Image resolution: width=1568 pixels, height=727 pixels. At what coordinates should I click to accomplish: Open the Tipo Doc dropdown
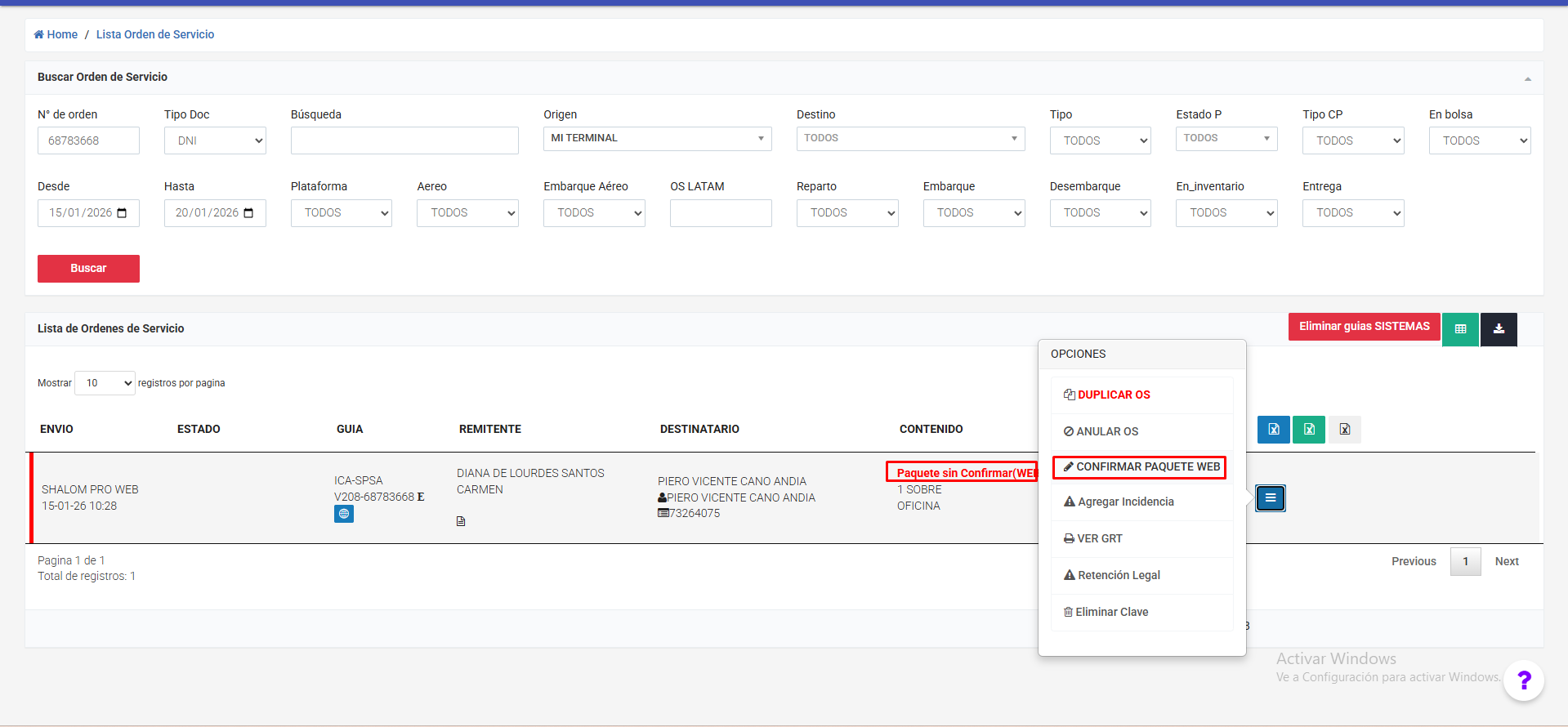coord(215,140)
